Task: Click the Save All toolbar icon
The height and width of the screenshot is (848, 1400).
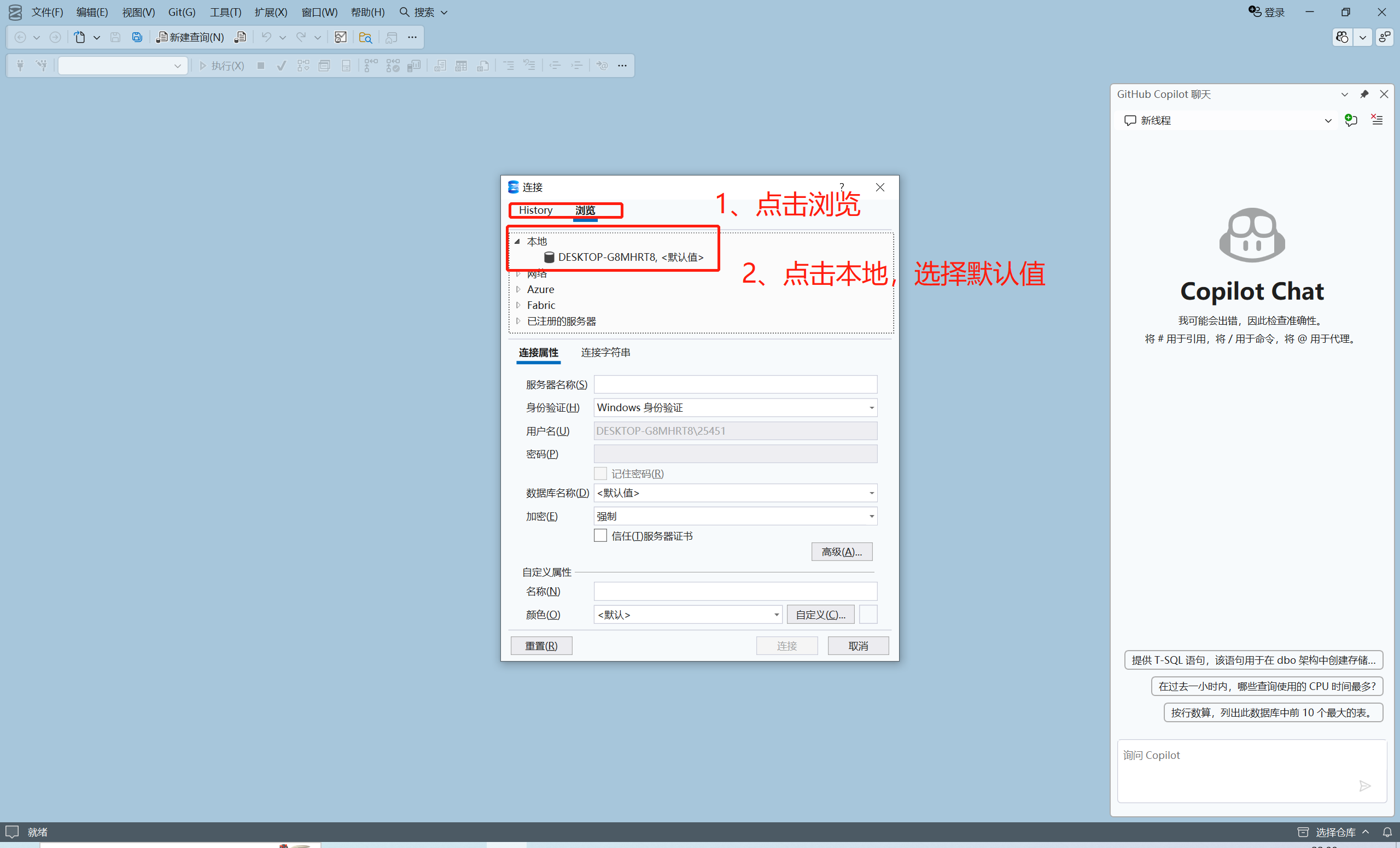Action: (x=137, y=37)
